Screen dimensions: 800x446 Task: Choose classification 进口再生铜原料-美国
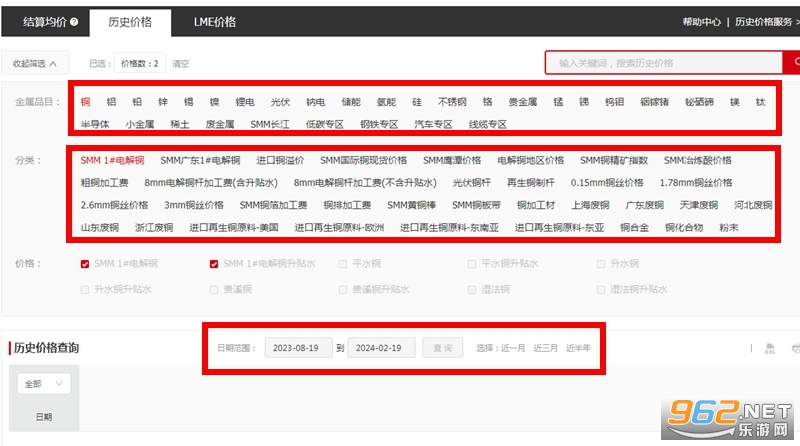click(234, 228)
